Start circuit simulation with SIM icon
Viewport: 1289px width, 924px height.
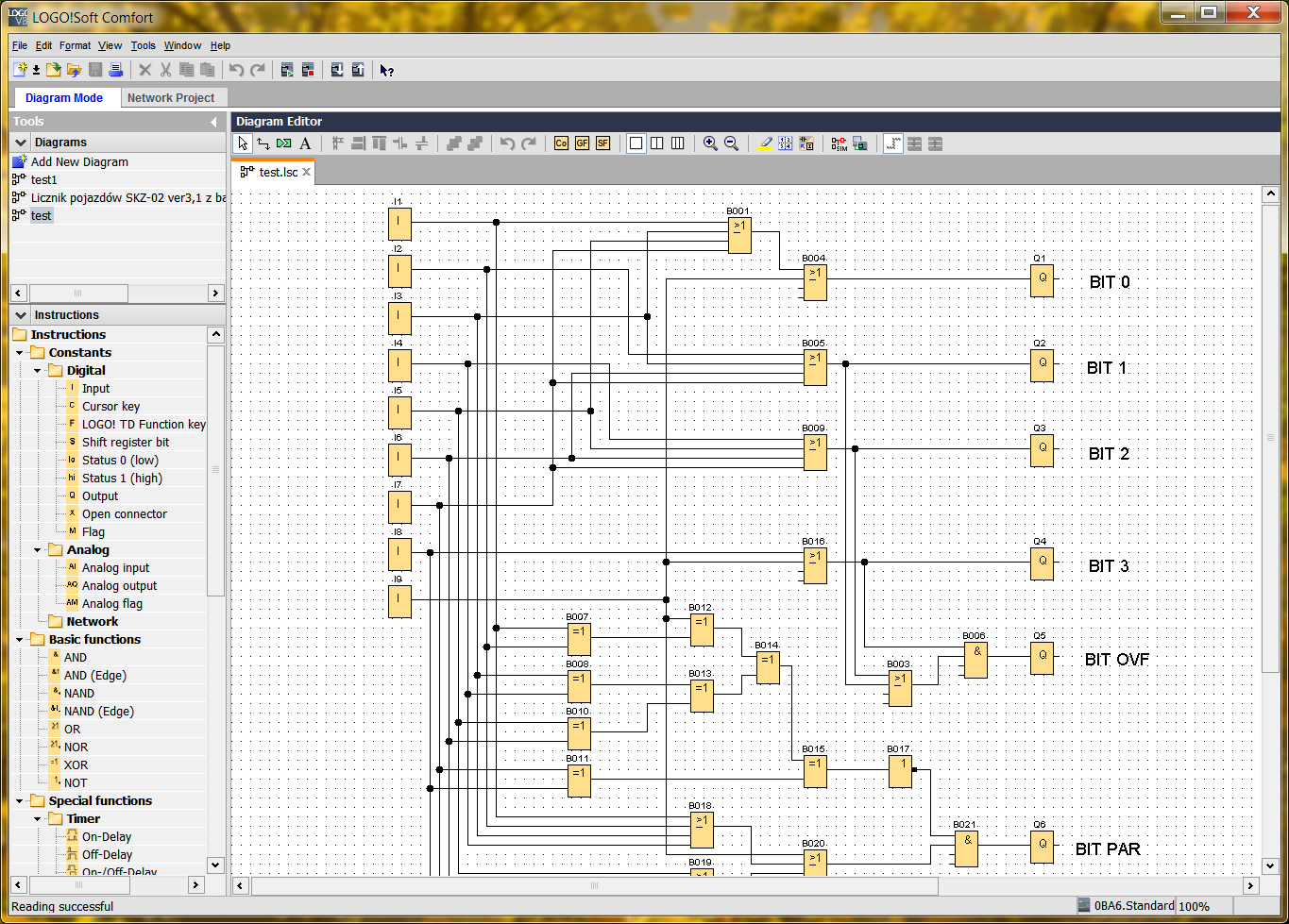(839, 143)
